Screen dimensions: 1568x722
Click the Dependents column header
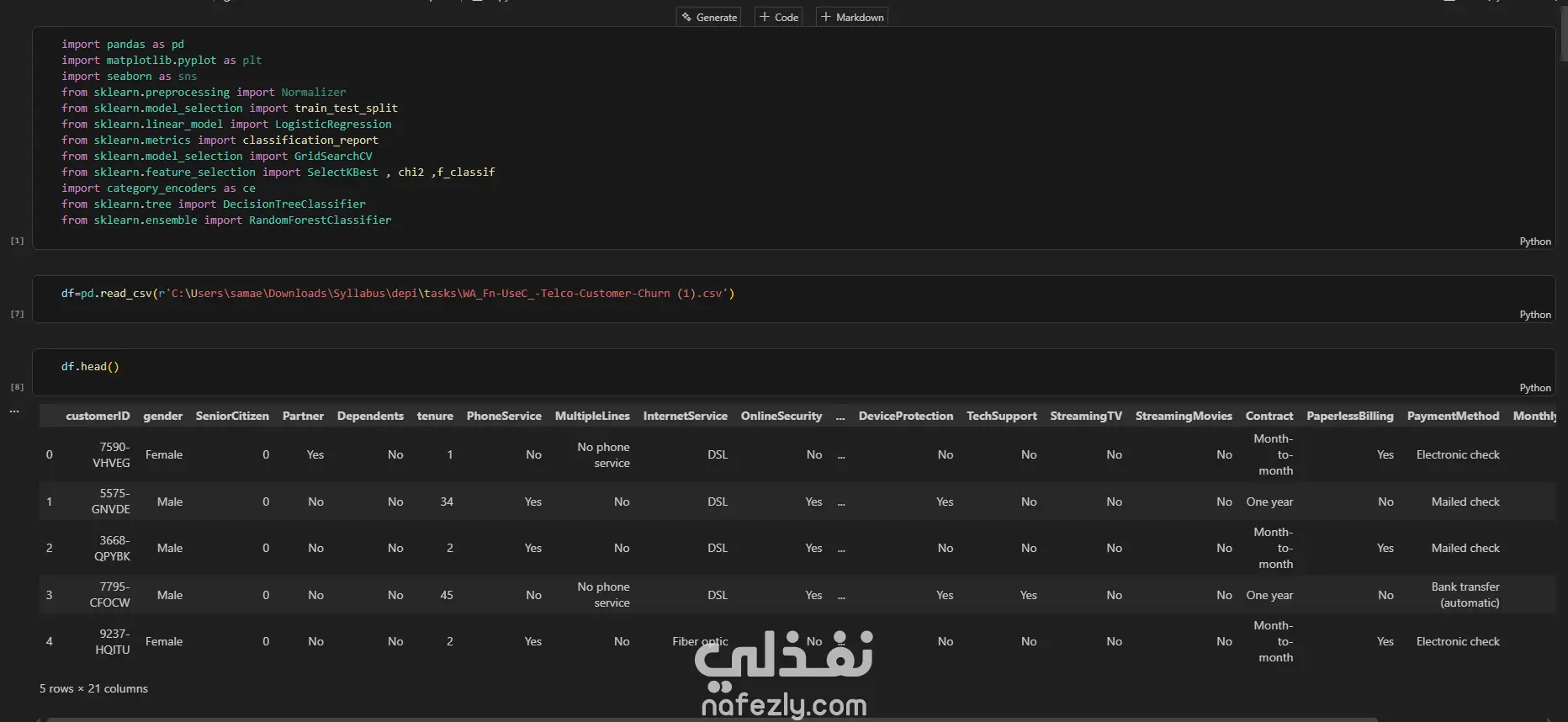pos(370,416)
